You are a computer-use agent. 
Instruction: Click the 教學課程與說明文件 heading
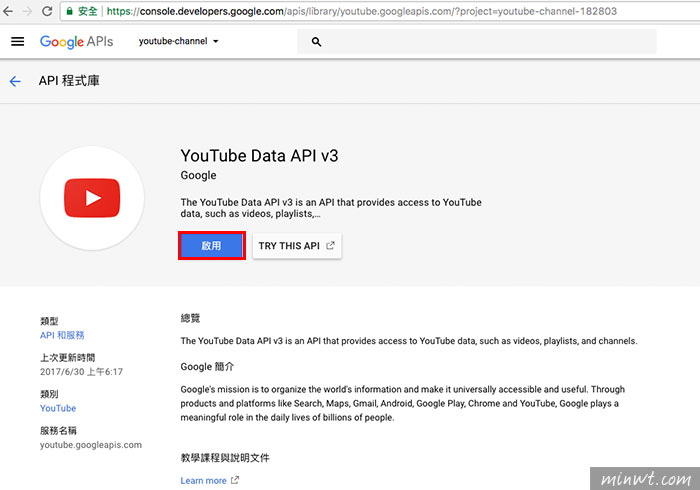[x=225, y=458]
